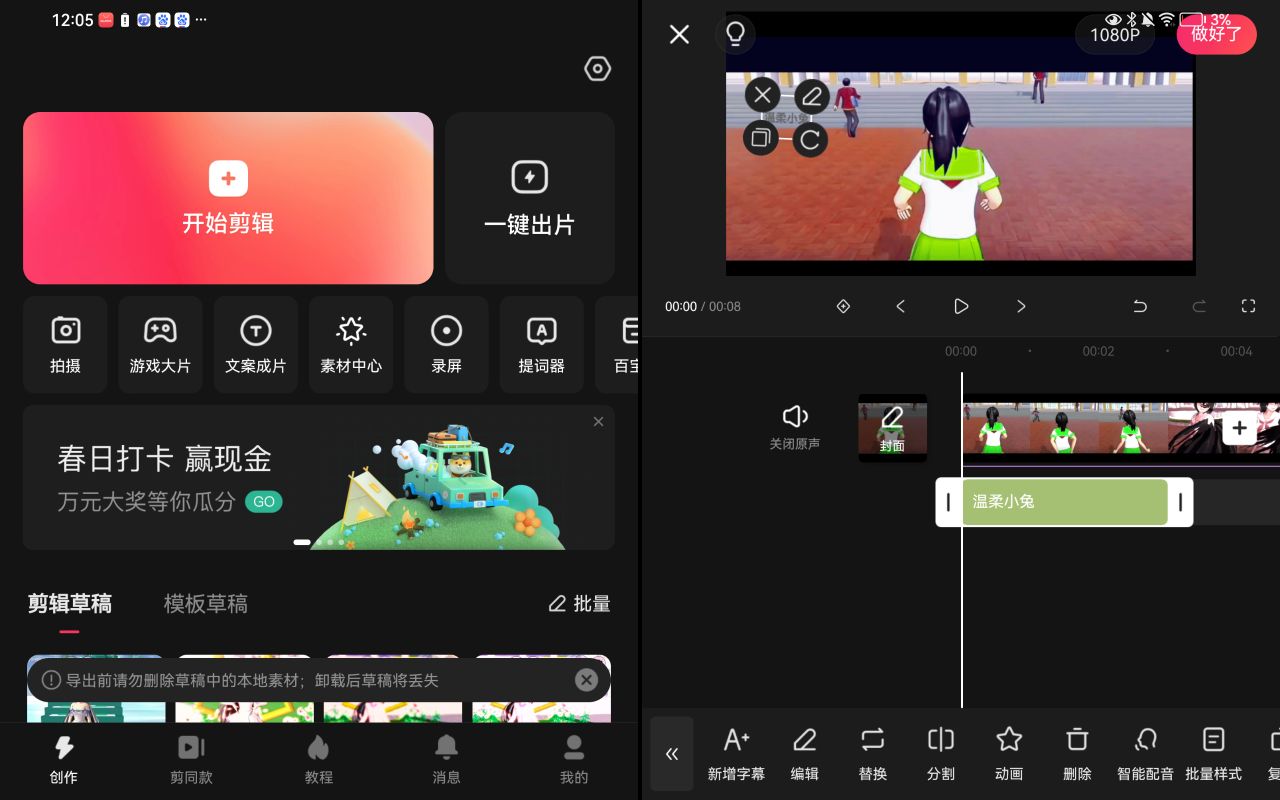Image resolution: width=1280 pixels, height=800 pixels.
Task: Collapse toolbar with double chevron
Action: click(672, 753)
